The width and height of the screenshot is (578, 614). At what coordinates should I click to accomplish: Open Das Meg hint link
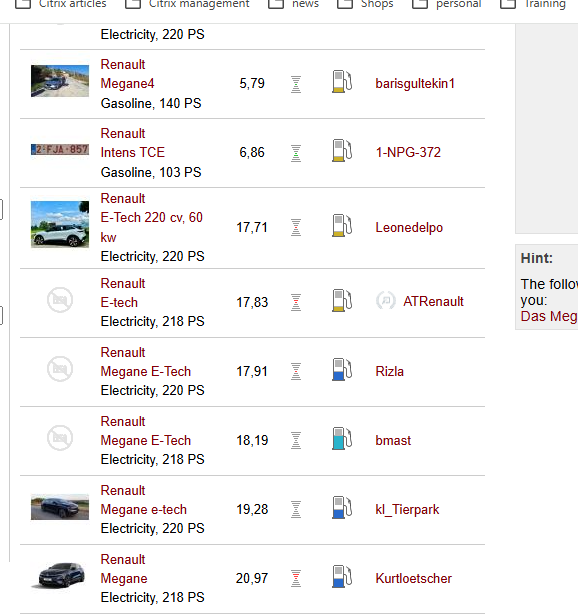click(549, 316)
